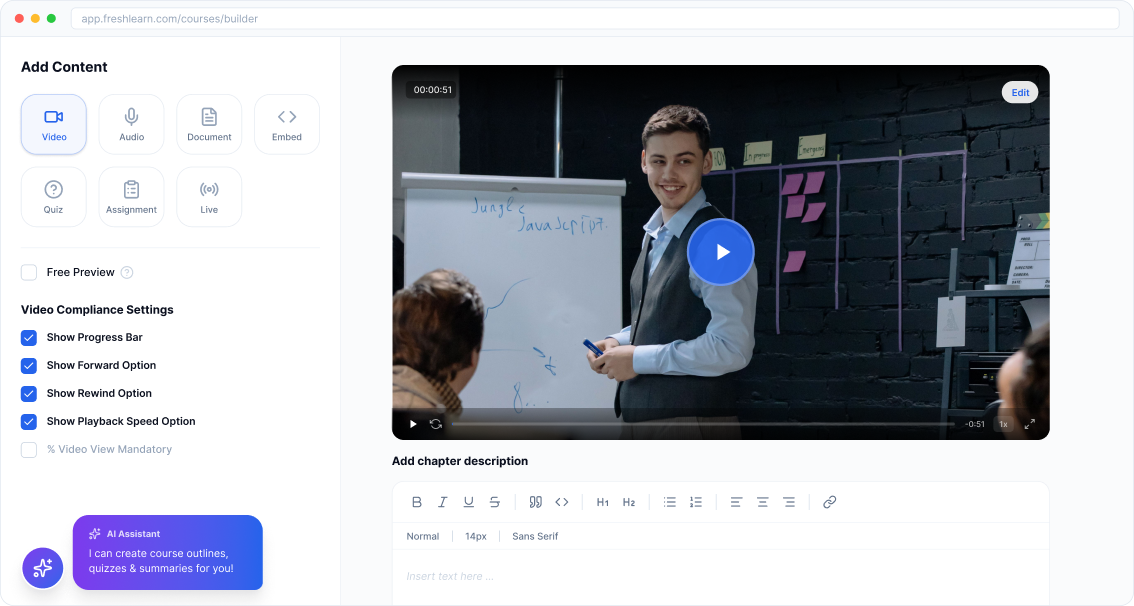Enable the Free Preview checkbox

pyautogui.click(x=29, y=273)
